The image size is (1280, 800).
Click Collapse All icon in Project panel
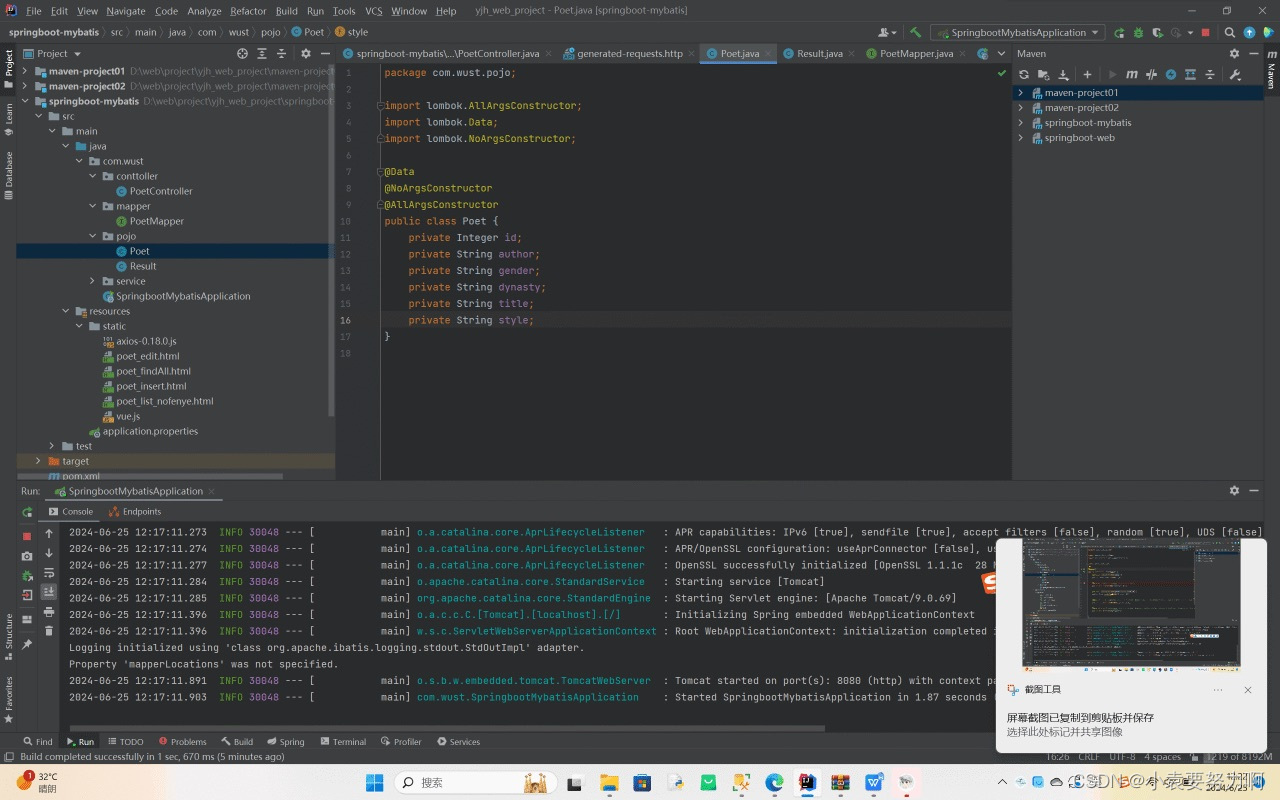pos(281,53)
